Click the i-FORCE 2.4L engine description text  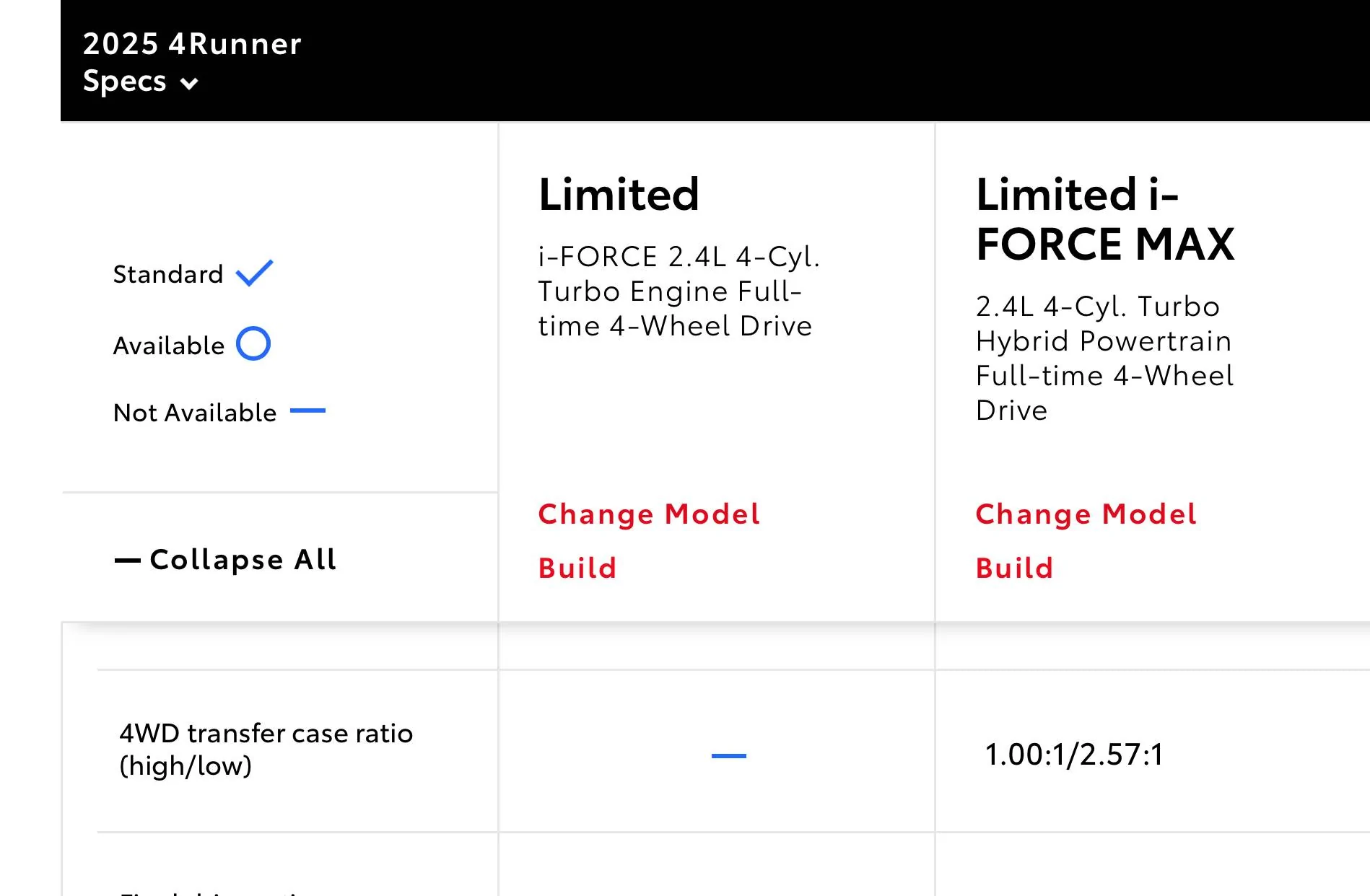pos(679,291)
